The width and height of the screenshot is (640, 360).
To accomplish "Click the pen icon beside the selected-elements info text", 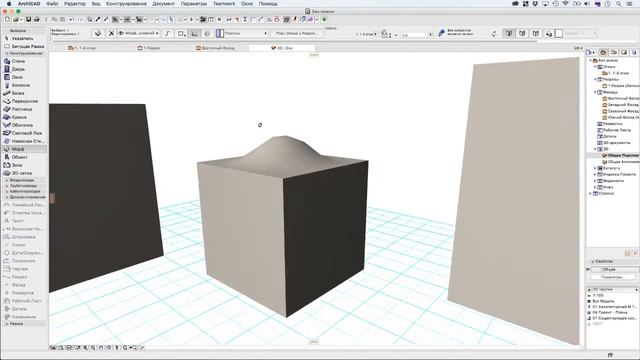I will click(441, 33).
